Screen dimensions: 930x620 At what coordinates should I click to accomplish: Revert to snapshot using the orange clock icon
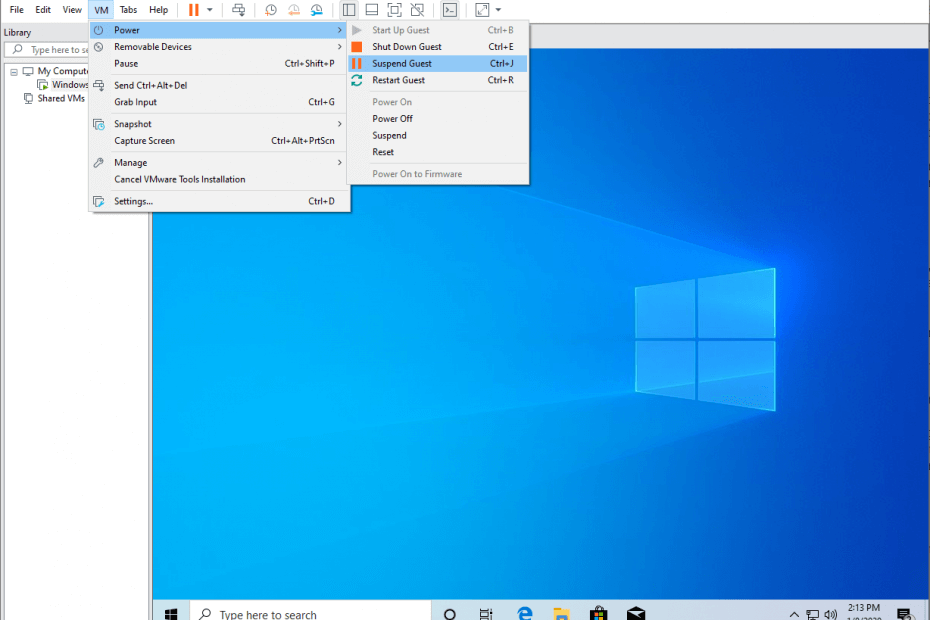(x=294, y=10)
